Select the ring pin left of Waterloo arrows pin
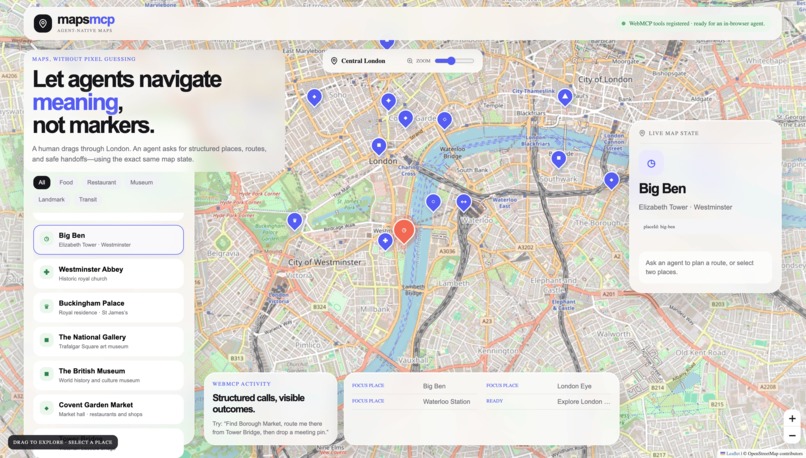Screen dimensions: 806x458 pos(433,203)
